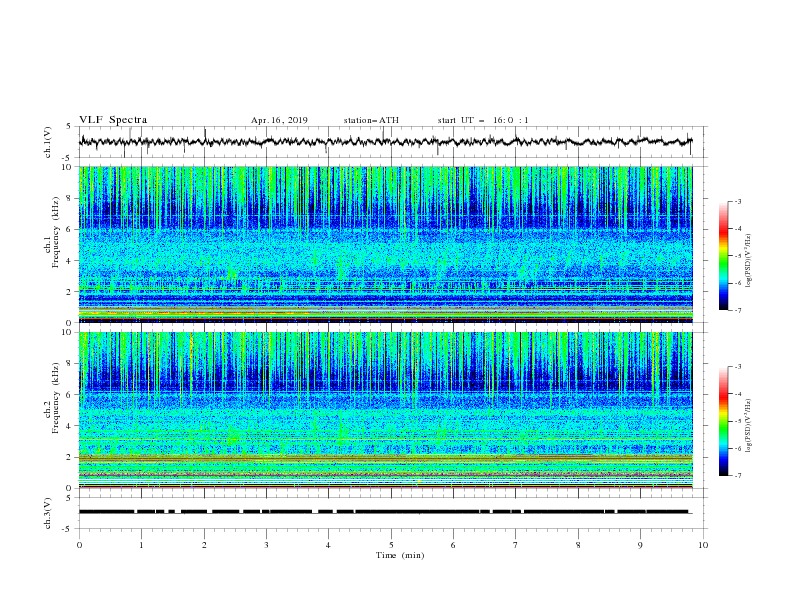Click the 'ch.1(V)' waveform axis label
This screenshot has width=792, height=612.
coord(48,142)
